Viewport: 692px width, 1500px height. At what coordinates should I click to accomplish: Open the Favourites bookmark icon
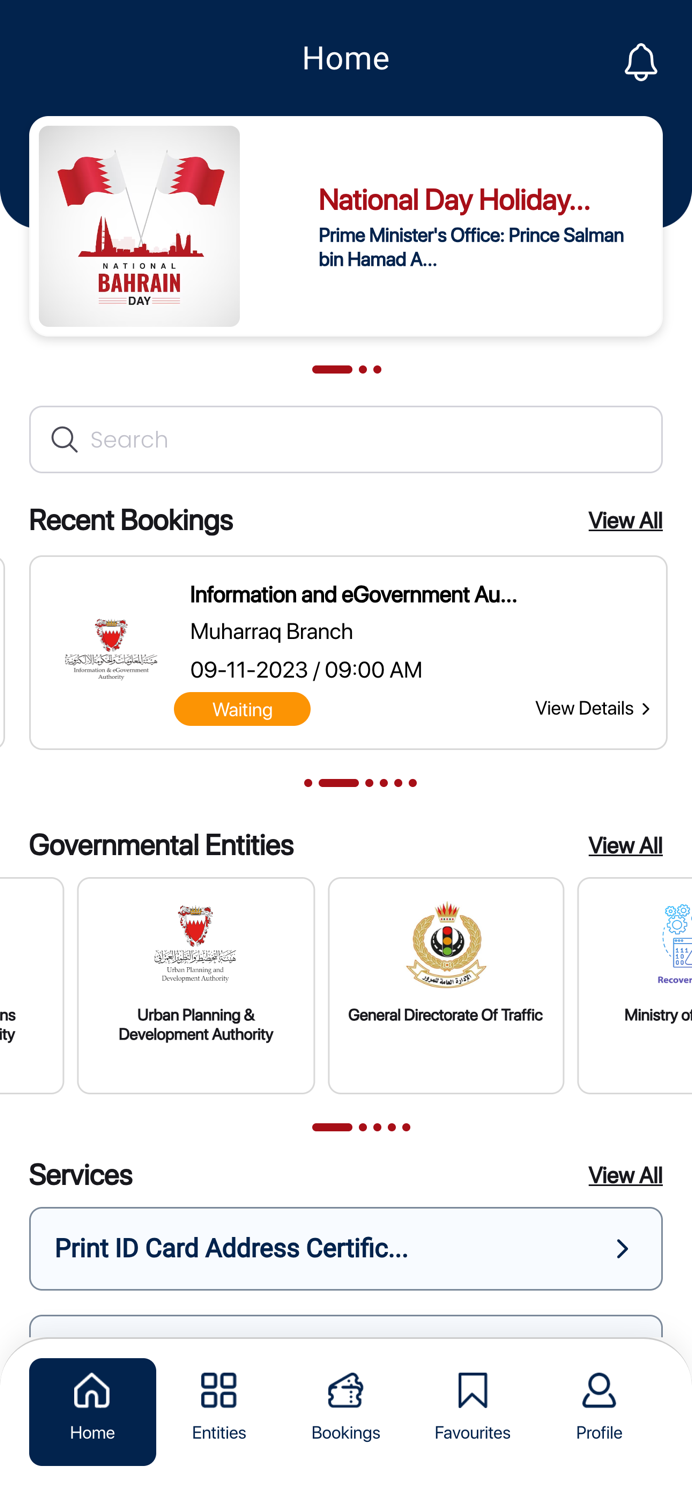pos(472,1389)
